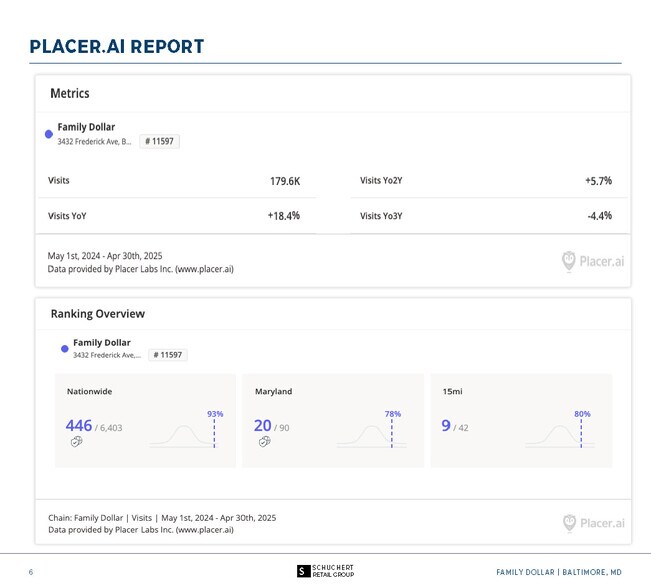651x588 pixels.
Task: Select the 15mi ranking card title
Action: (x=453, y=391)
